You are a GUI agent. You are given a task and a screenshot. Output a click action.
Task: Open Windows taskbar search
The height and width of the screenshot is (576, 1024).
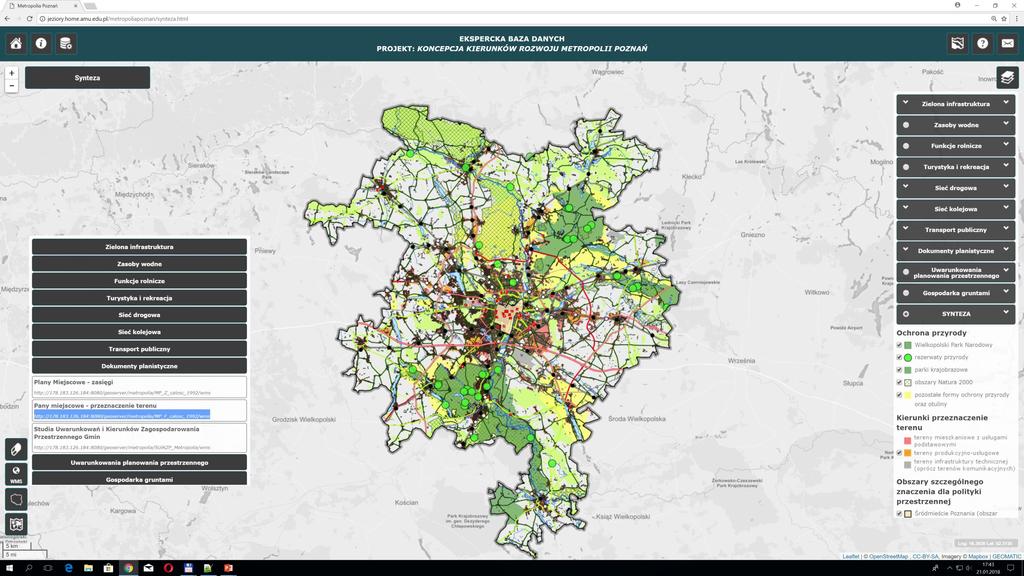(x=29, y=568)
